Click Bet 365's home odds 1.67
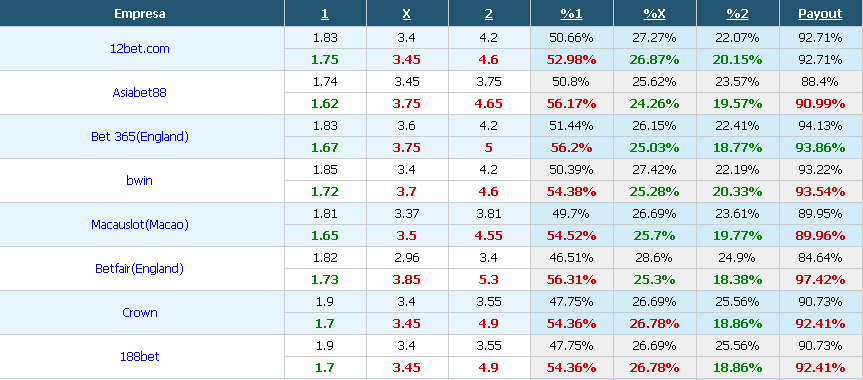The image size is (863, 380). pyautogui.click(x=325, y=148)
